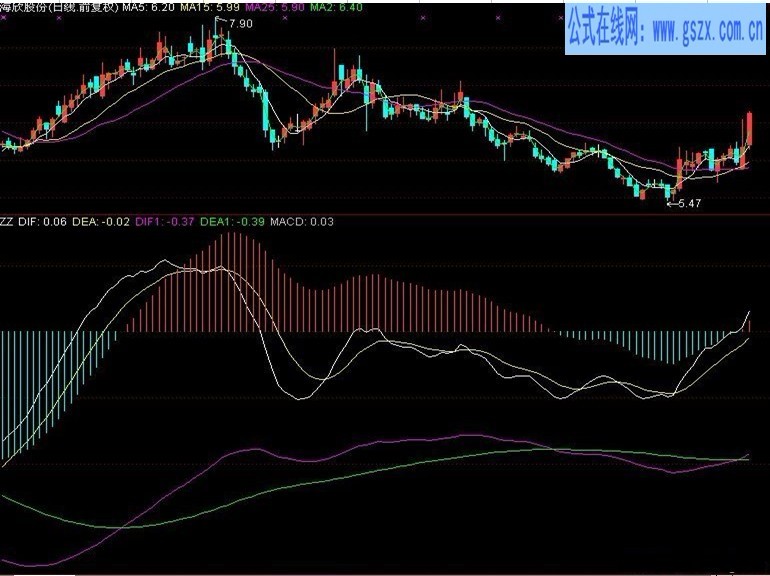Click the ZZ indicator name
The height and width of the screenshot is (576, 770).
(6, 221)
